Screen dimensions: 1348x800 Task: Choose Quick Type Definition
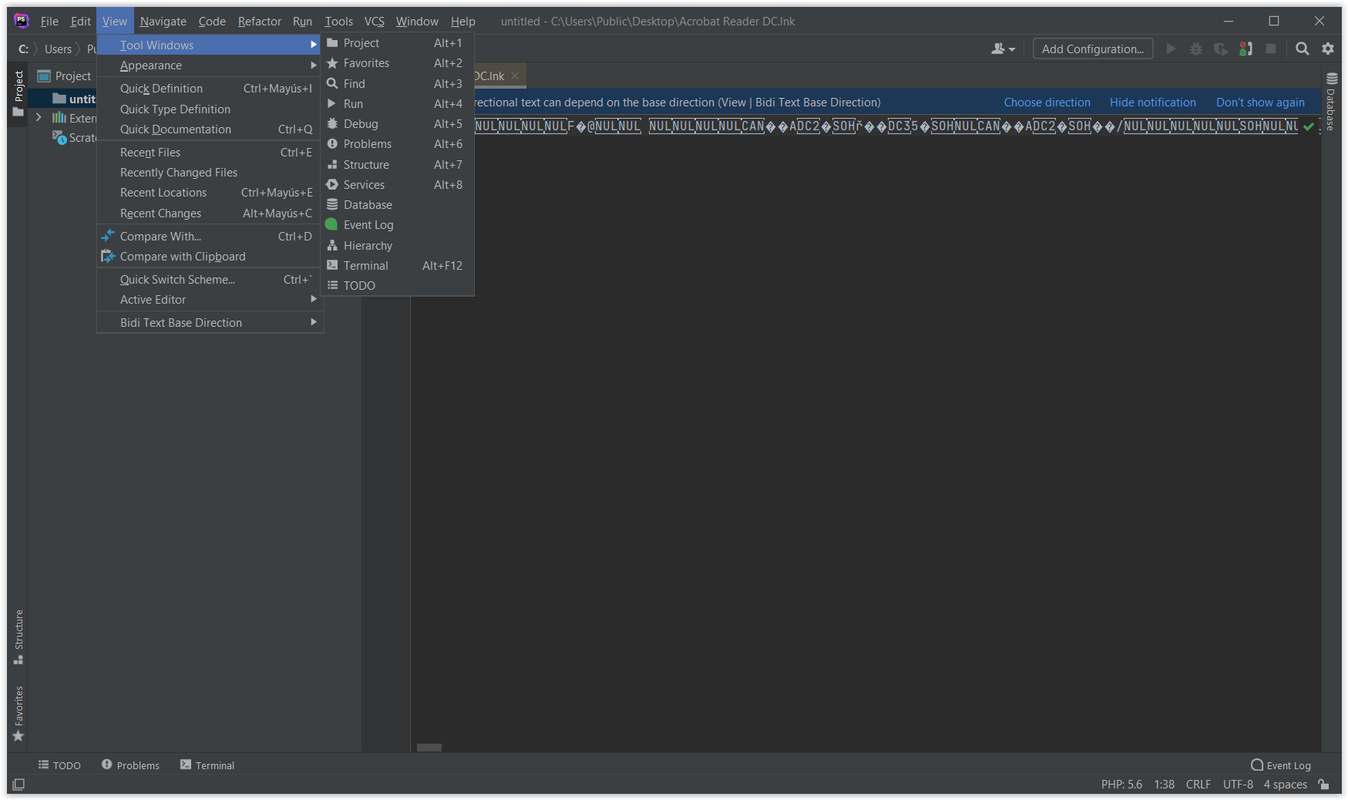coord(210,110)
